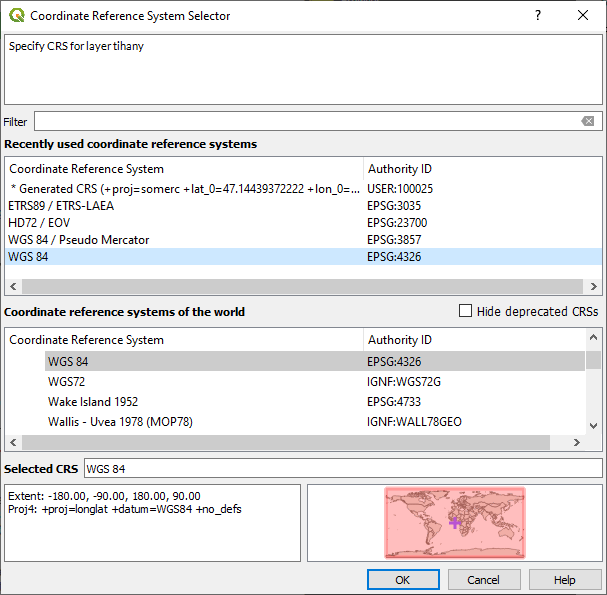Select WGS 84 in the world CRS tree
This screenshot has height=595, width=607.
pyautogui.click(x=314, y=362)
